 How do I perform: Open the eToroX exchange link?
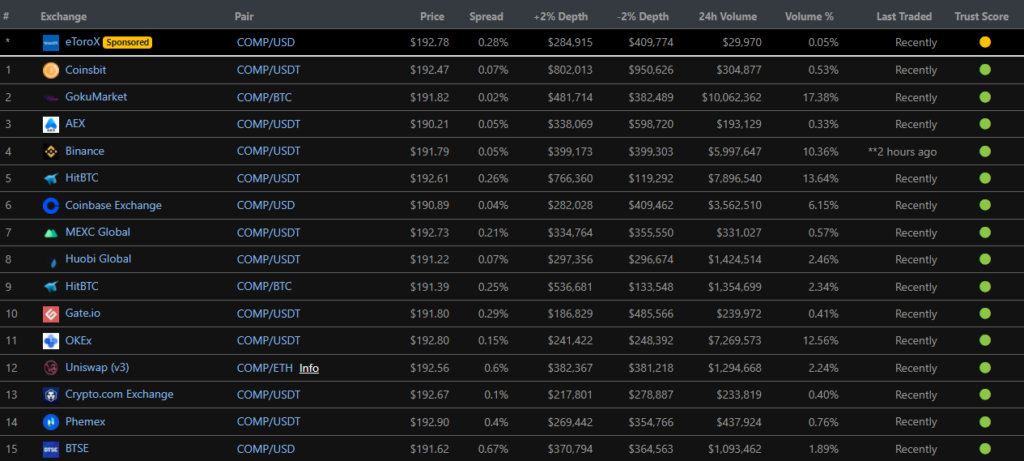82,42
